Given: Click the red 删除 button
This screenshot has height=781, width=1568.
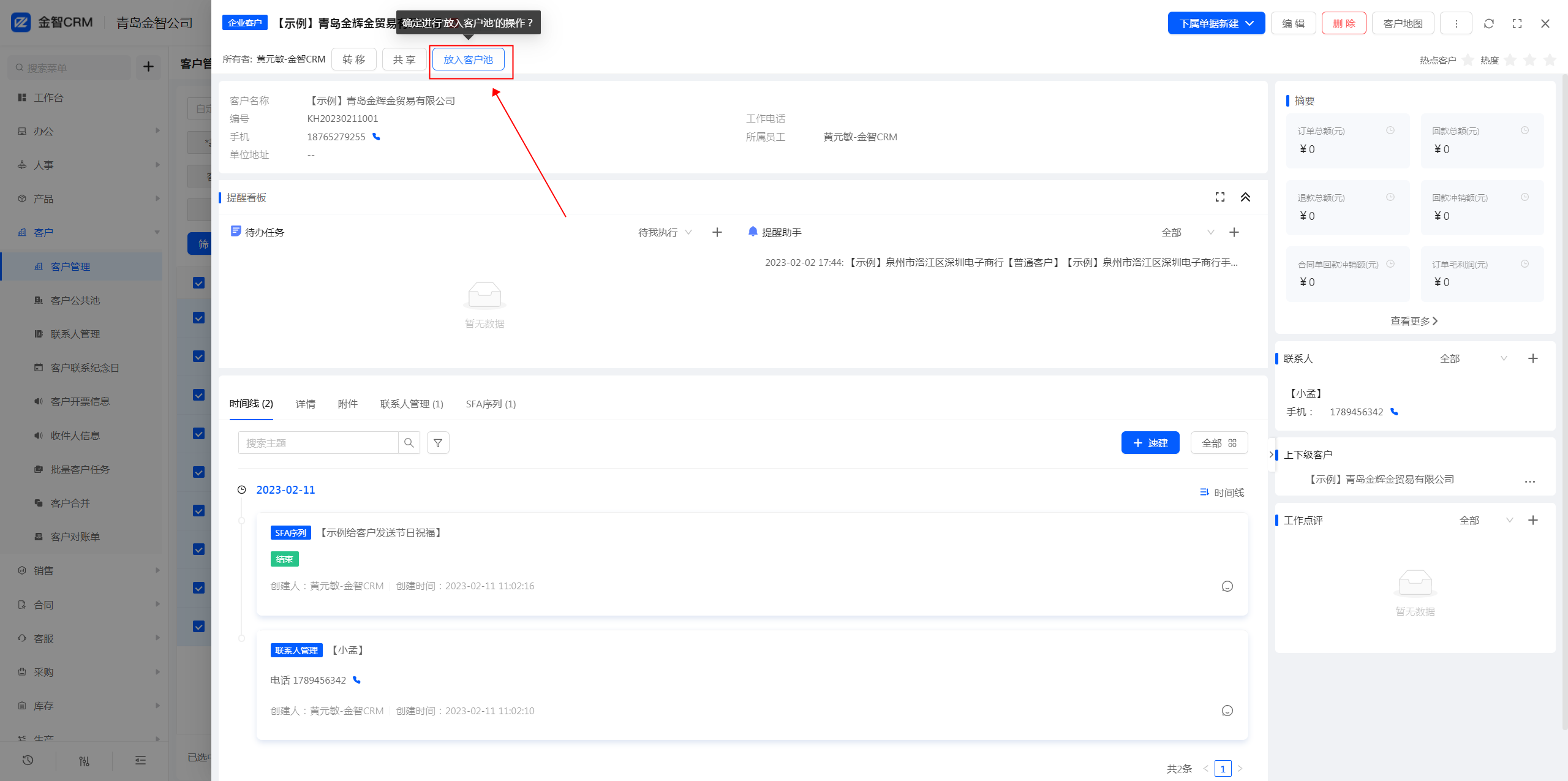Looking at the screenshot, I should coord(1344,23).
